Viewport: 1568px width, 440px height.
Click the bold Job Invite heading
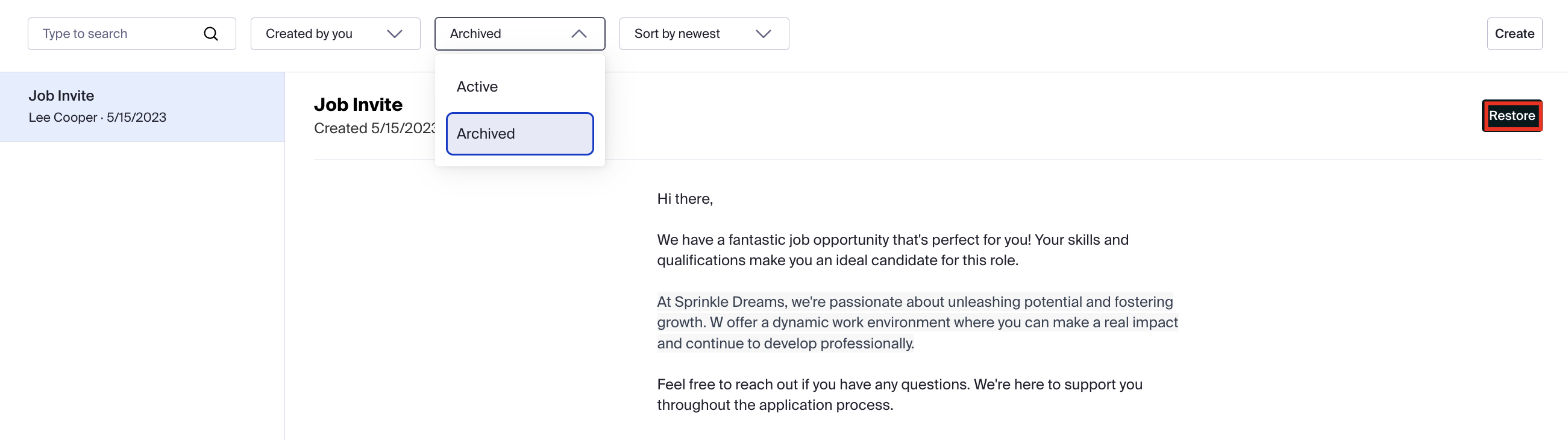point(358,104)
